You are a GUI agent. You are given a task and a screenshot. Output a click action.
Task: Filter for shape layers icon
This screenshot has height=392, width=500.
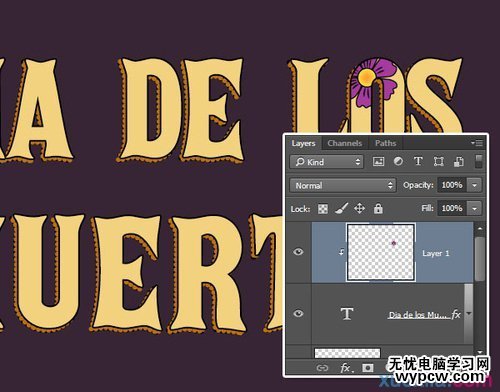(438, 162)
